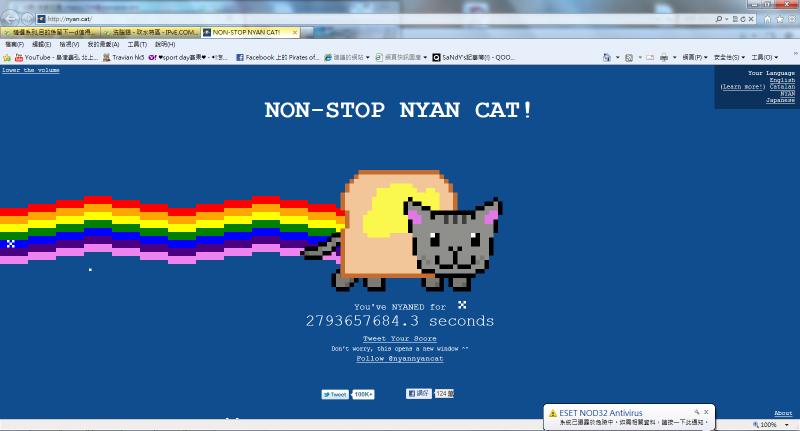
Task: Click the Nyan Cat animation image
Action: pyautogui.click(x=401, y=231)
